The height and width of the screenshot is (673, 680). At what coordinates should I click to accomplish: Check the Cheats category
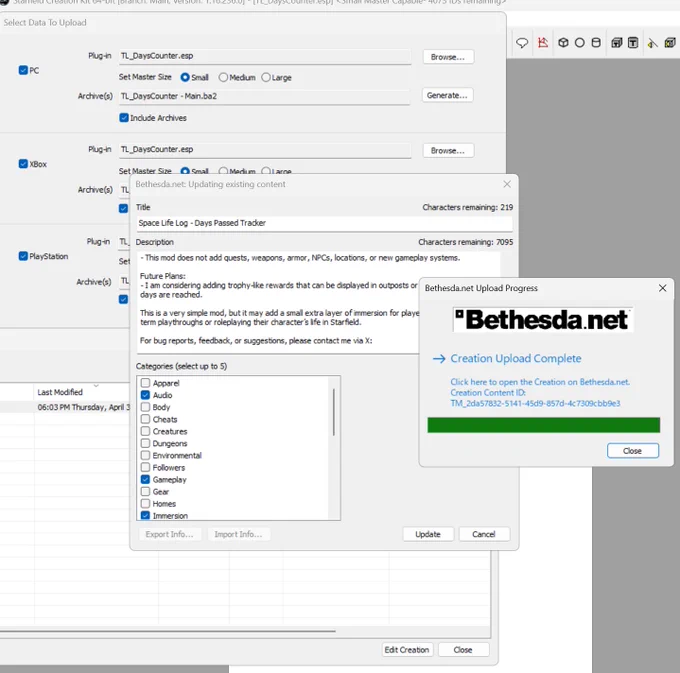pyautogui.click(x=145, y=419)
